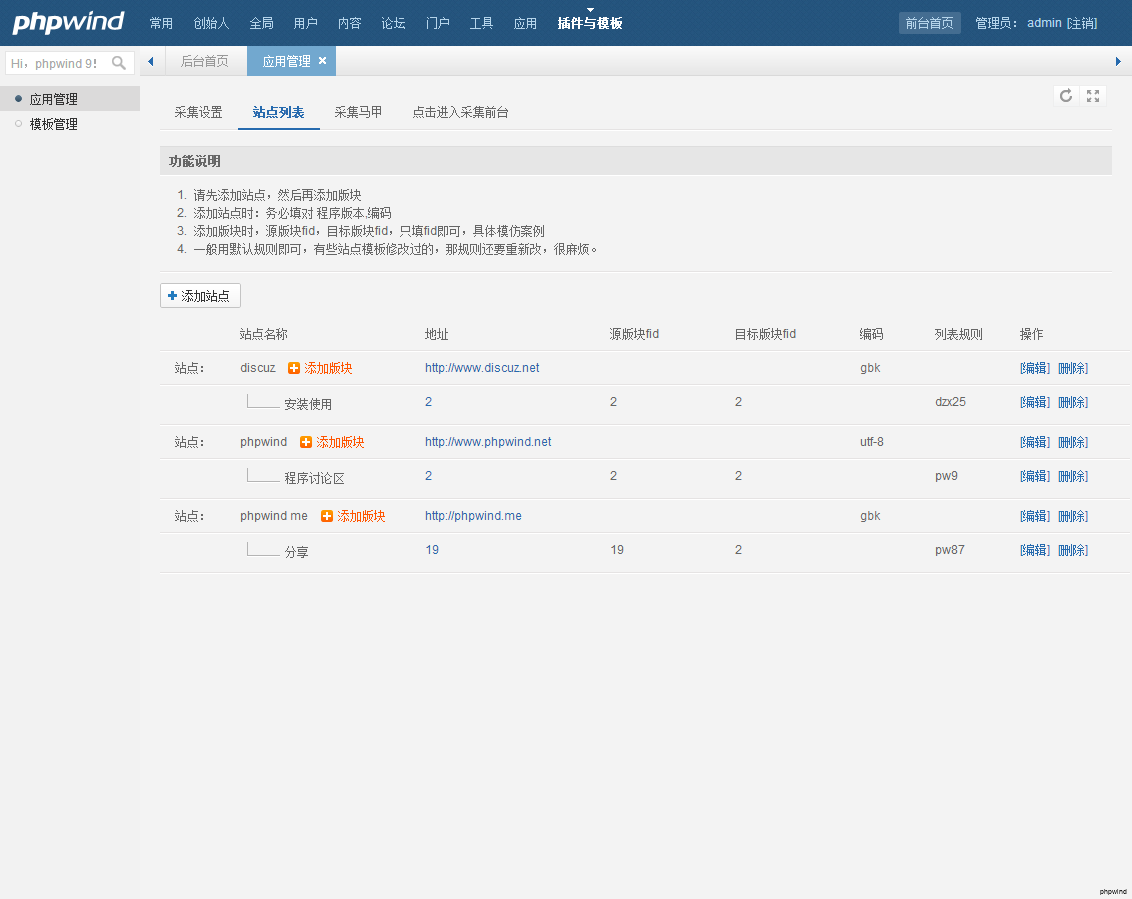Open the 工具 top menu
The width and height of the screenshot is (1132, 899).
[482, 23]
